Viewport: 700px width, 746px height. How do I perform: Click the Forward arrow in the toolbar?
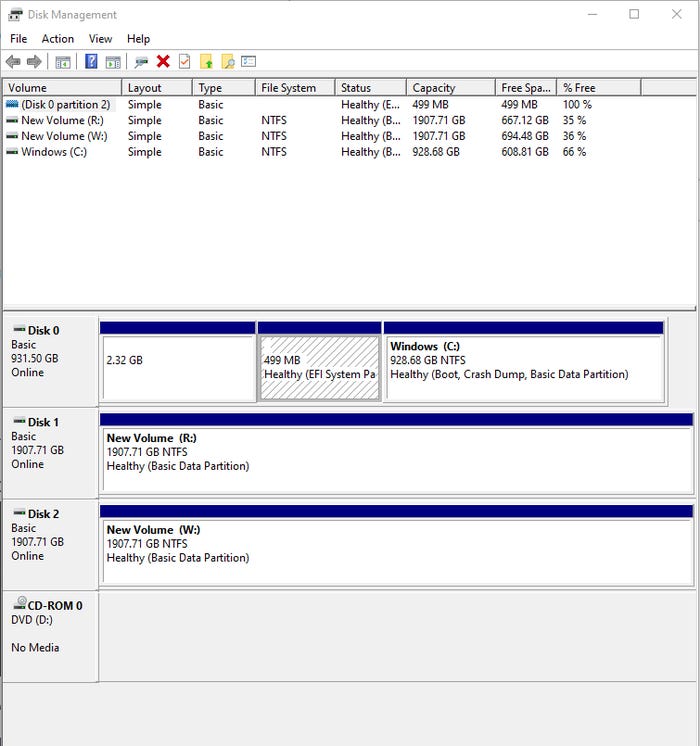pyautogui.click(x=34, y=61)
